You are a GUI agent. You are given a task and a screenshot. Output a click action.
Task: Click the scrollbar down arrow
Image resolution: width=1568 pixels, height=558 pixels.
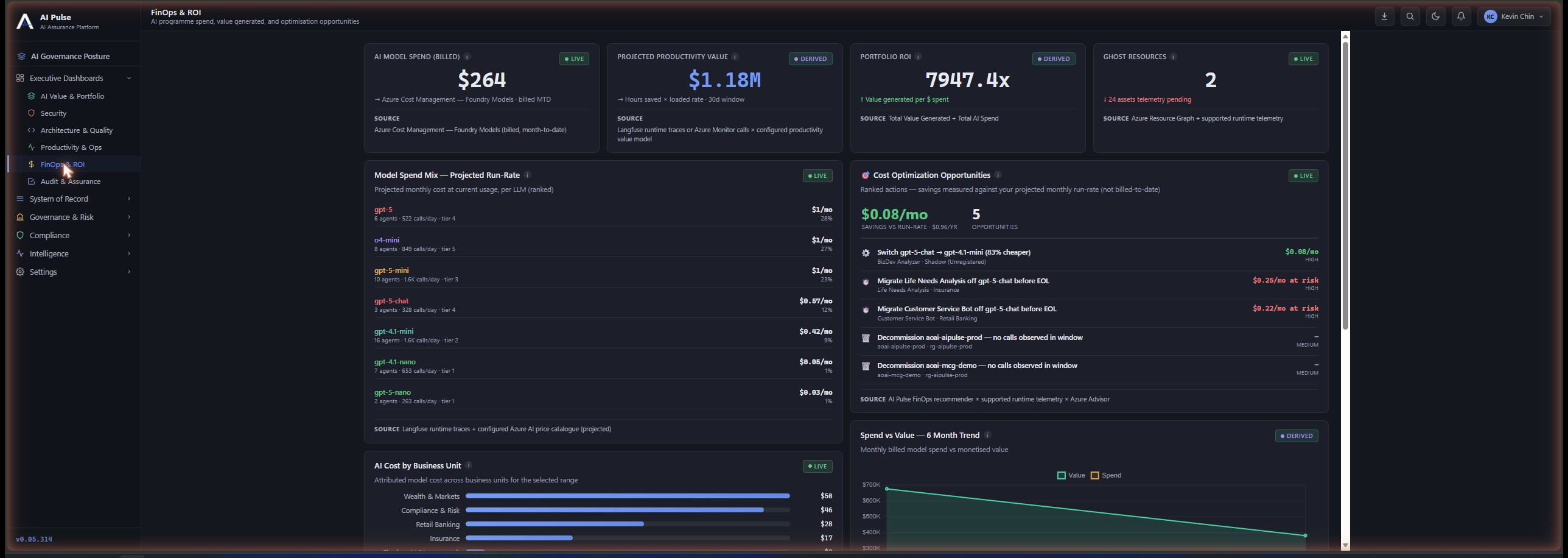pos(1345,546)
